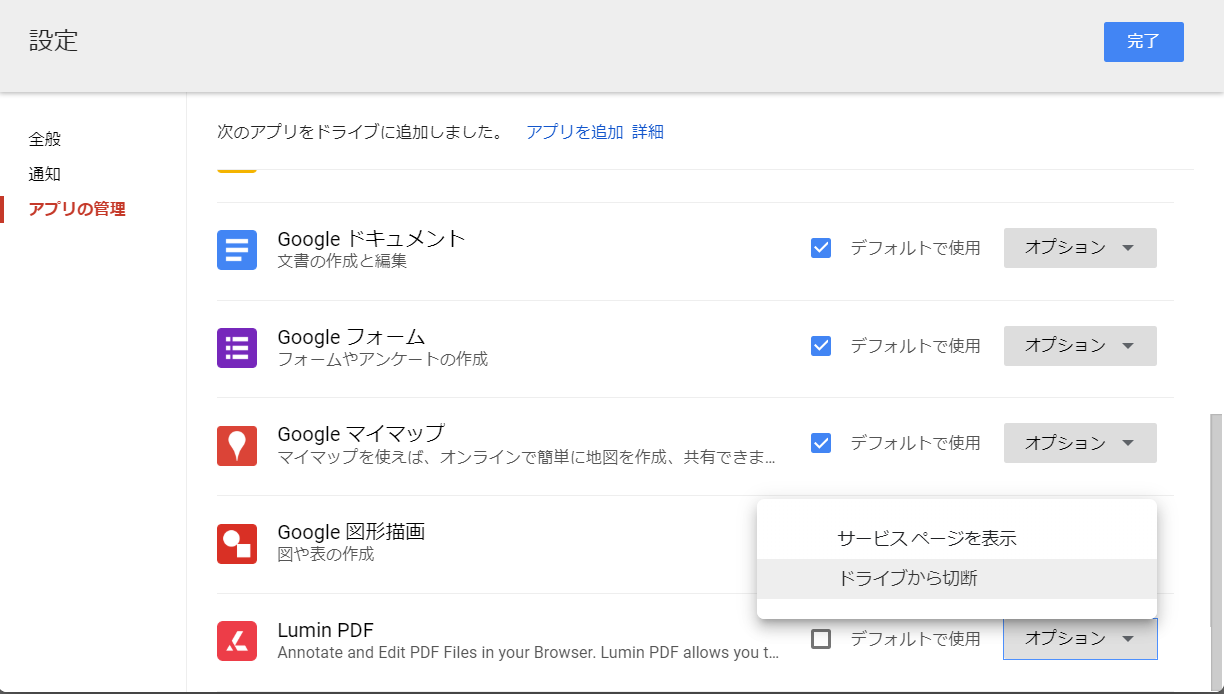The height and width of the screenshot is (694, 1224).
Task: Close オプション dropdown for Lumin PDF
Action: [1080, 638]
